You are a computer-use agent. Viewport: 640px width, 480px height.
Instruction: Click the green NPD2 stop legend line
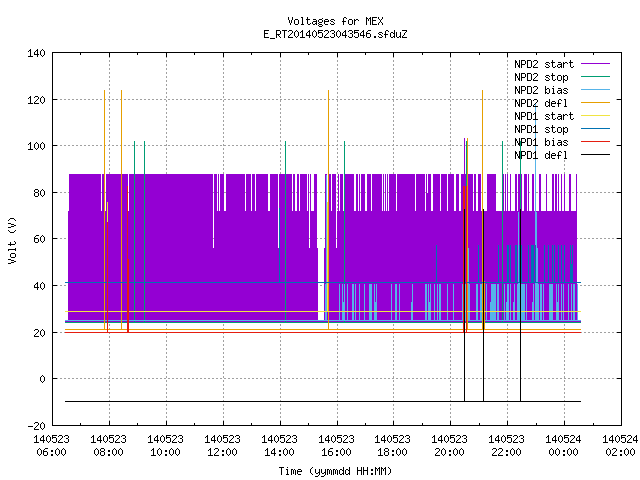595,77
